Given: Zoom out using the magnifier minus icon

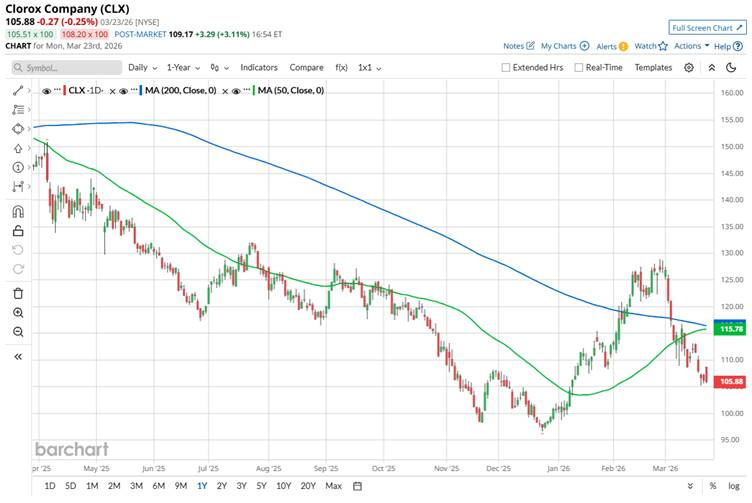Looking at the screenshot, I should coord(18,331).
